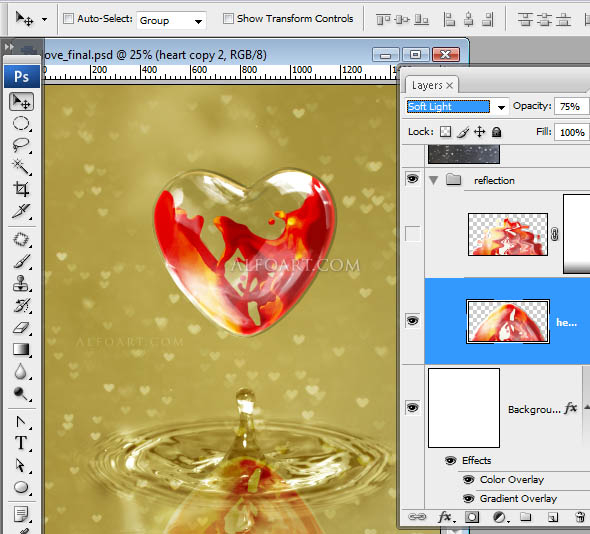
Task: Select the Magic Wand tool
Action: click(x=21, y=167)
